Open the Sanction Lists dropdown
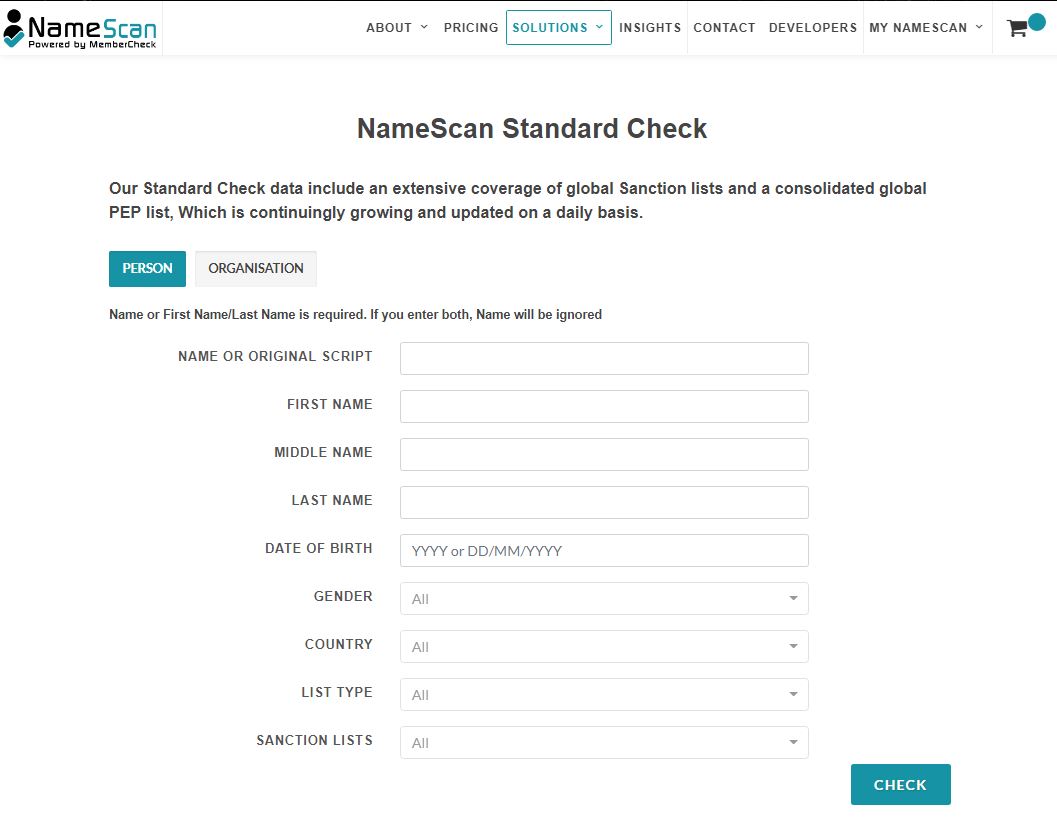The image size is (1057, 824). pyautogui.click(x=604, y=742)
